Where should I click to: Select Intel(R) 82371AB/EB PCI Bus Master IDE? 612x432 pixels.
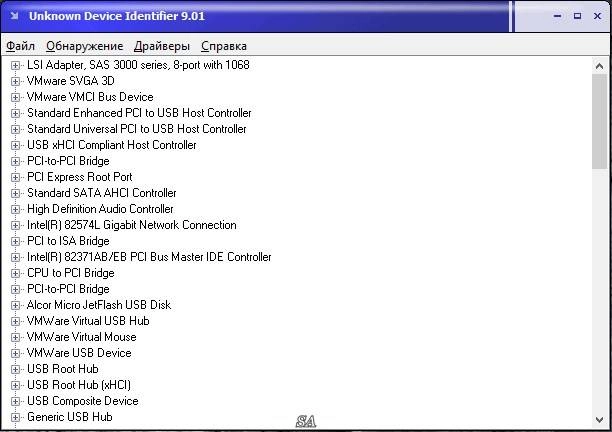pyautogui.click(x=149, y=257)
